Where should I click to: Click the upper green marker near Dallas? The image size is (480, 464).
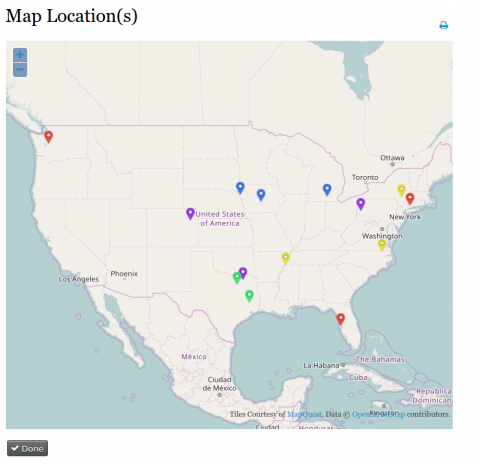click(237, 278)
